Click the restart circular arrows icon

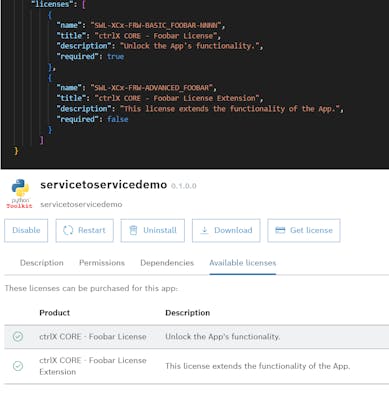(68, 230)
